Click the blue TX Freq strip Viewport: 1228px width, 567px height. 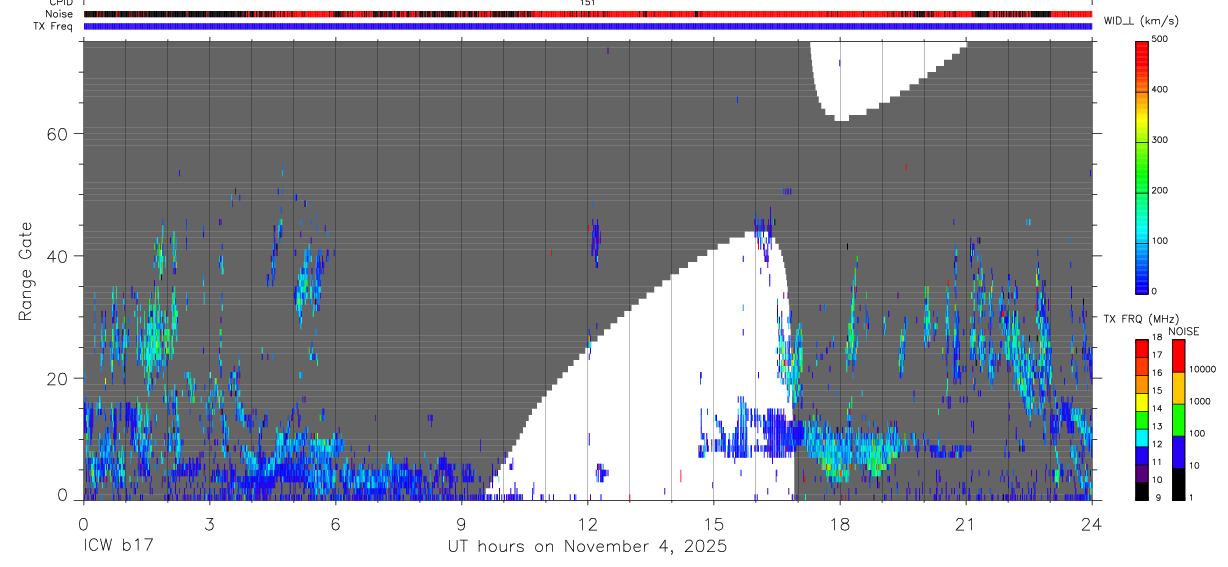pyautogui.click(x=588, y=26)
